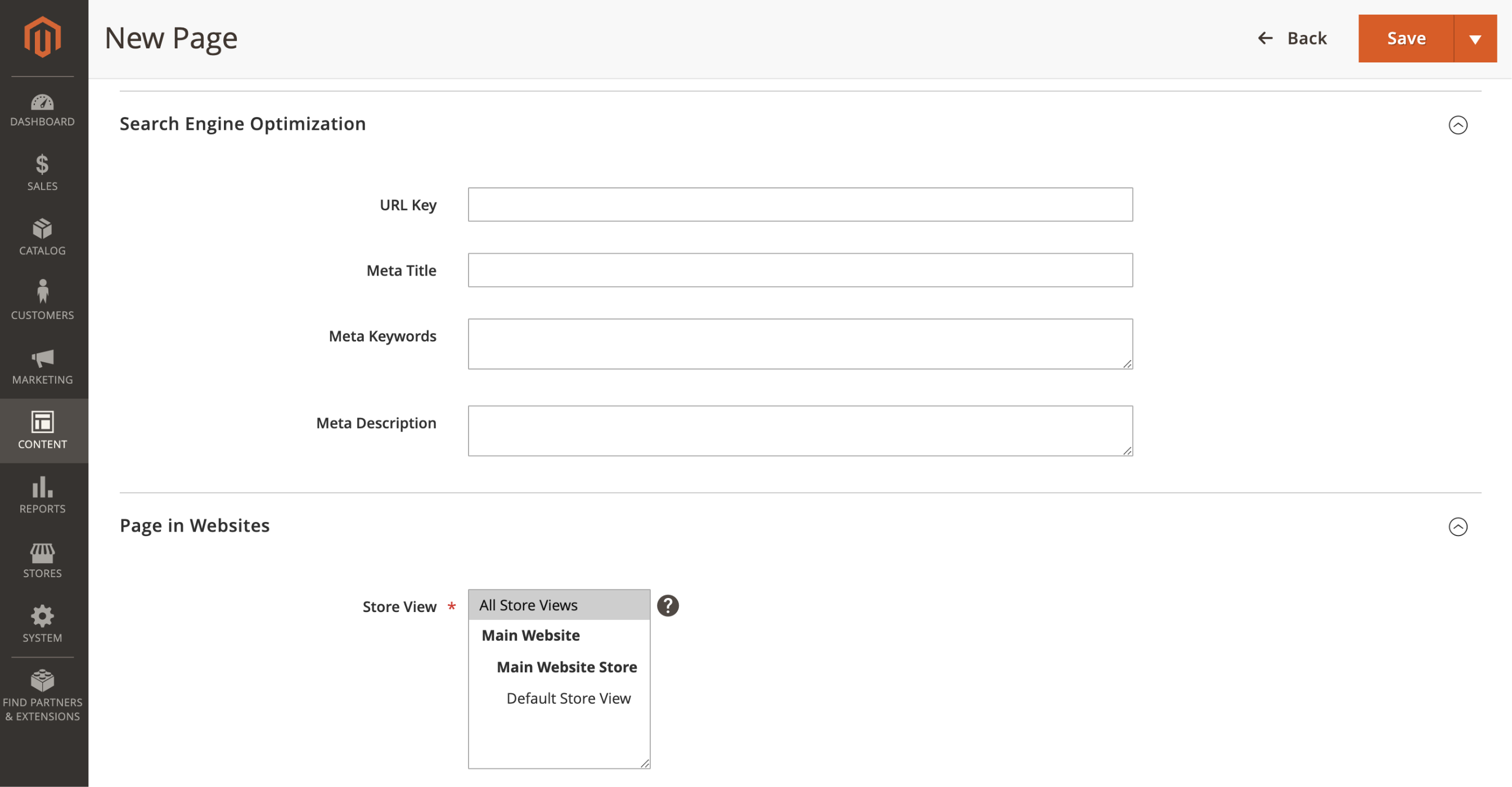Collapse the Search Engine Optimization section
Viewport: 1512px width, 787px height.
(1458, 124)
